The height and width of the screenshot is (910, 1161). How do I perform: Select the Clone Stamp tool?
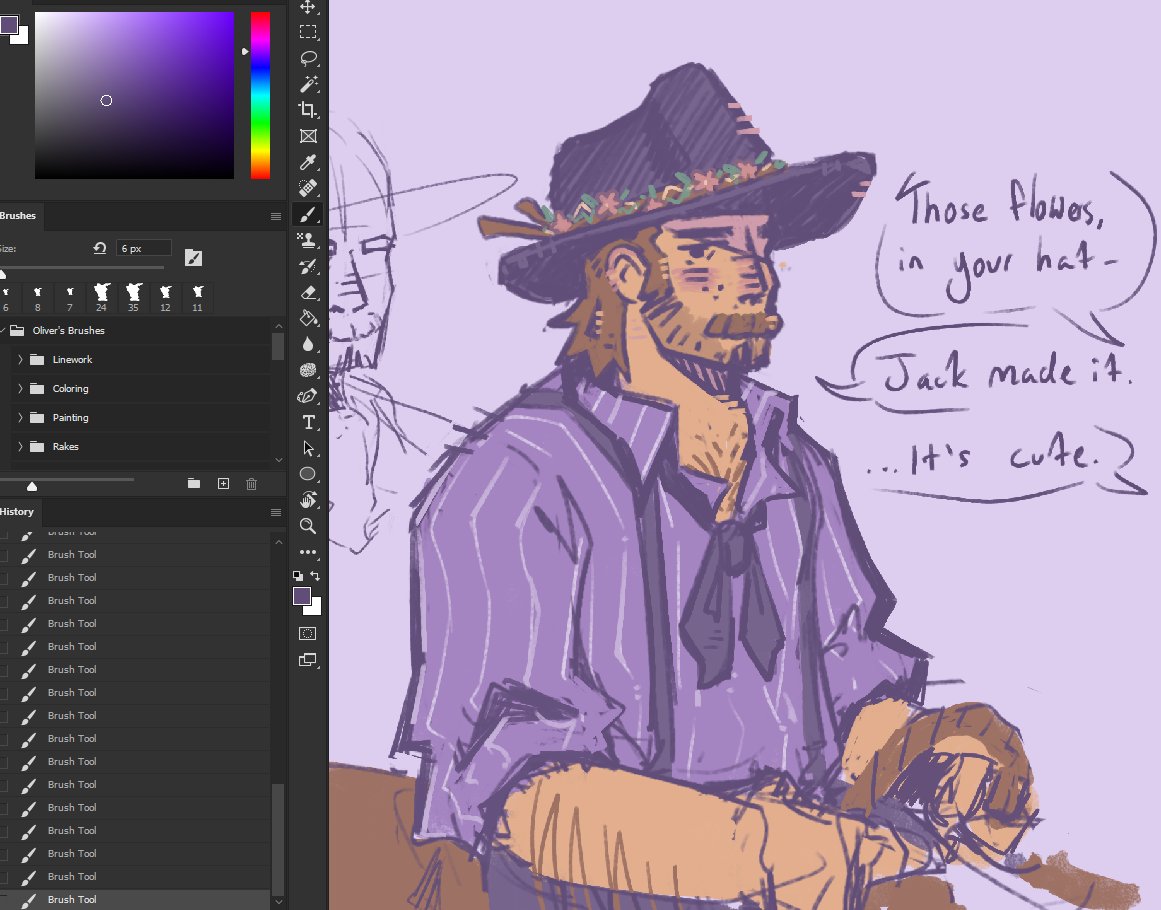point(309,239)
